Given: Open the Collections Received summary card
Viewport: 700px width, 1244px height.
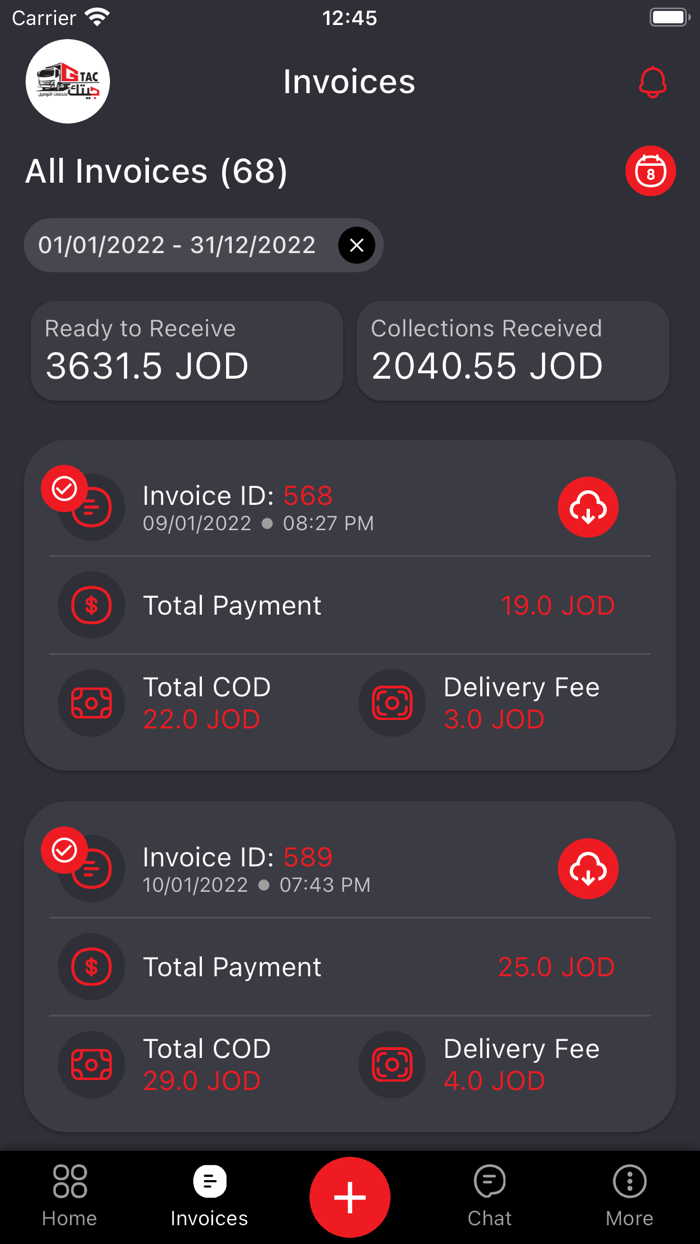Looking at the screenshot, I should (513, 351).
